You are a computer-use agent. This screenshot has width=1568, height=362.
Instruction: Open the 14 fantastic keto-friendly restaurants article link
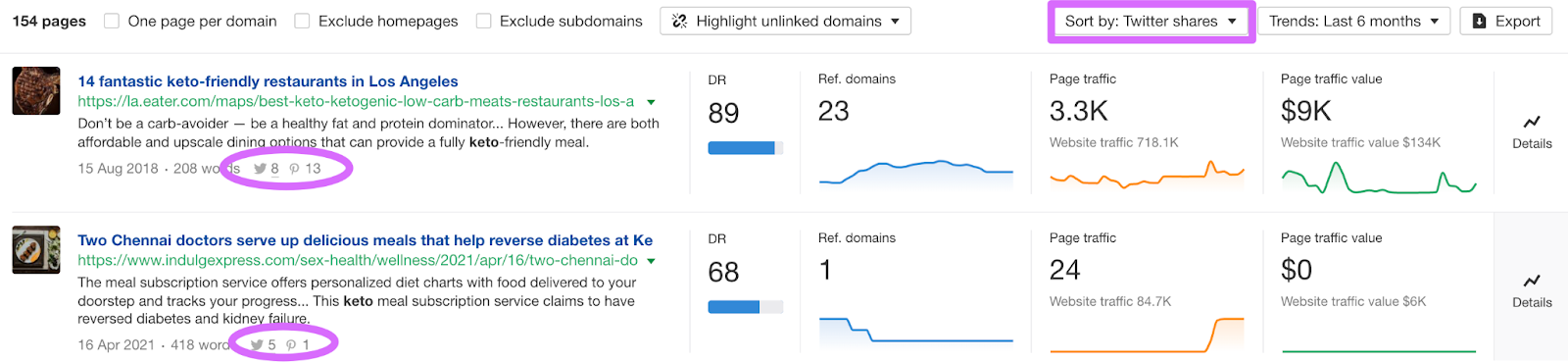[x=268, y=81]
